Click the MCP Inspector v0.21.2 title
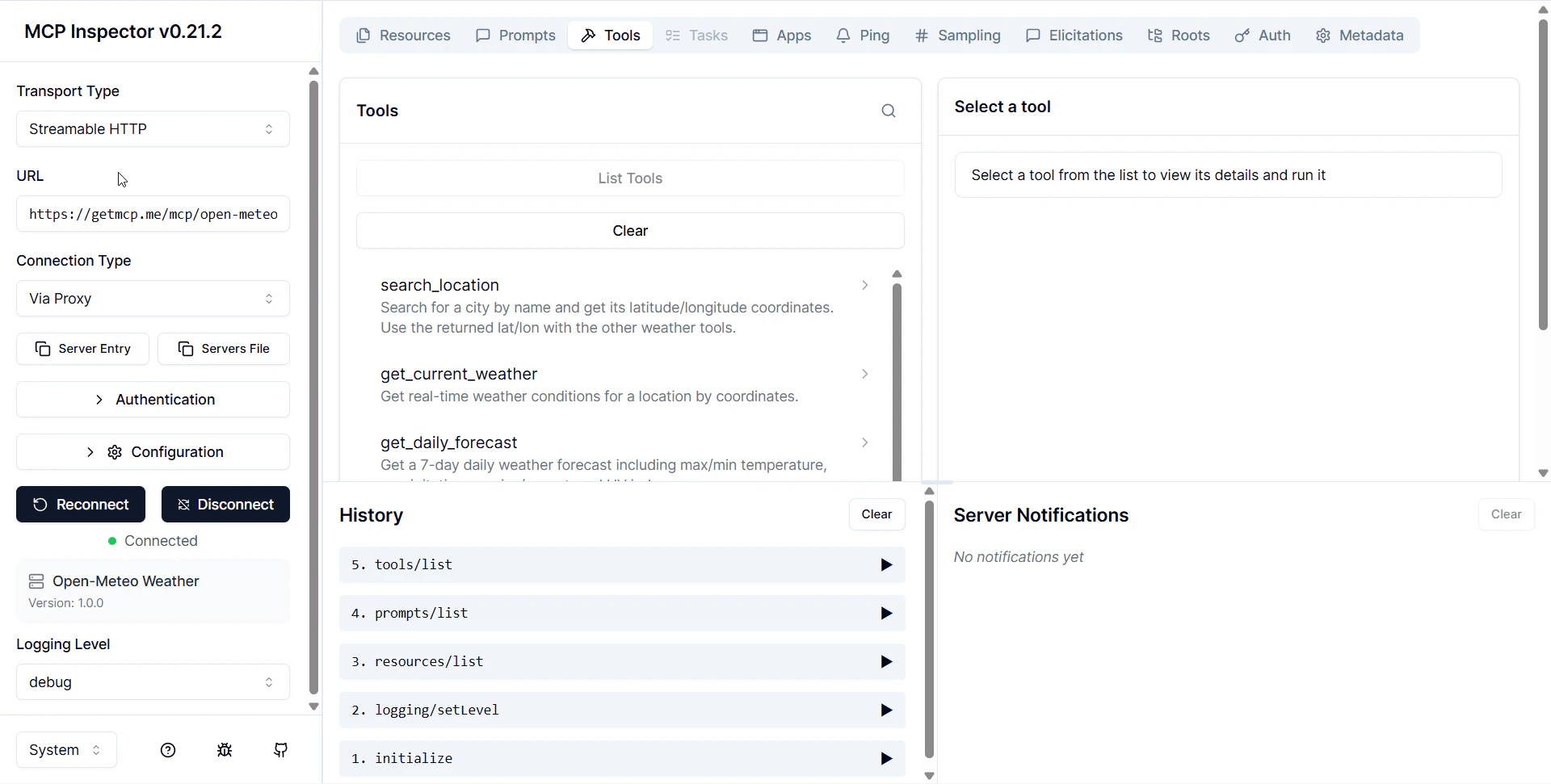Screen dimensions: 1551x784 pyautogui.click(x=123, y=31)
